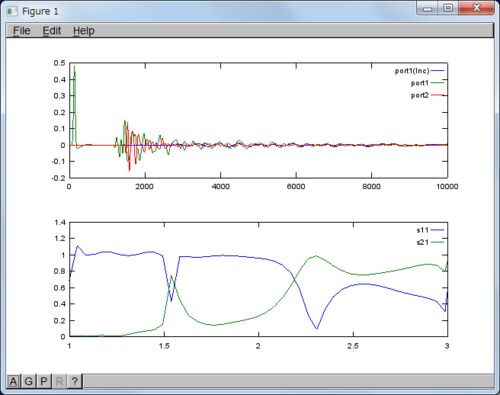Viewport: 500px width, 395px height.
Task: Minimize the Figure 1 window
Action: (428, 8)
